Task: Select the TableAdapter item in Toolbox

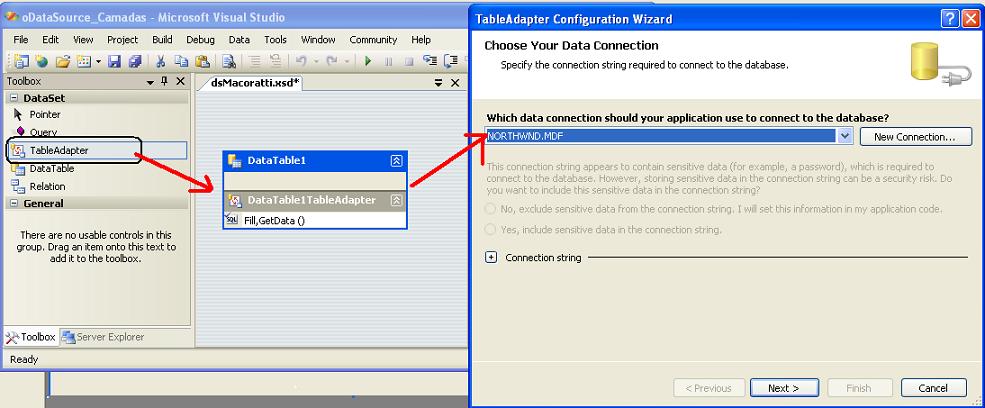Action: (x=97, y=150)
